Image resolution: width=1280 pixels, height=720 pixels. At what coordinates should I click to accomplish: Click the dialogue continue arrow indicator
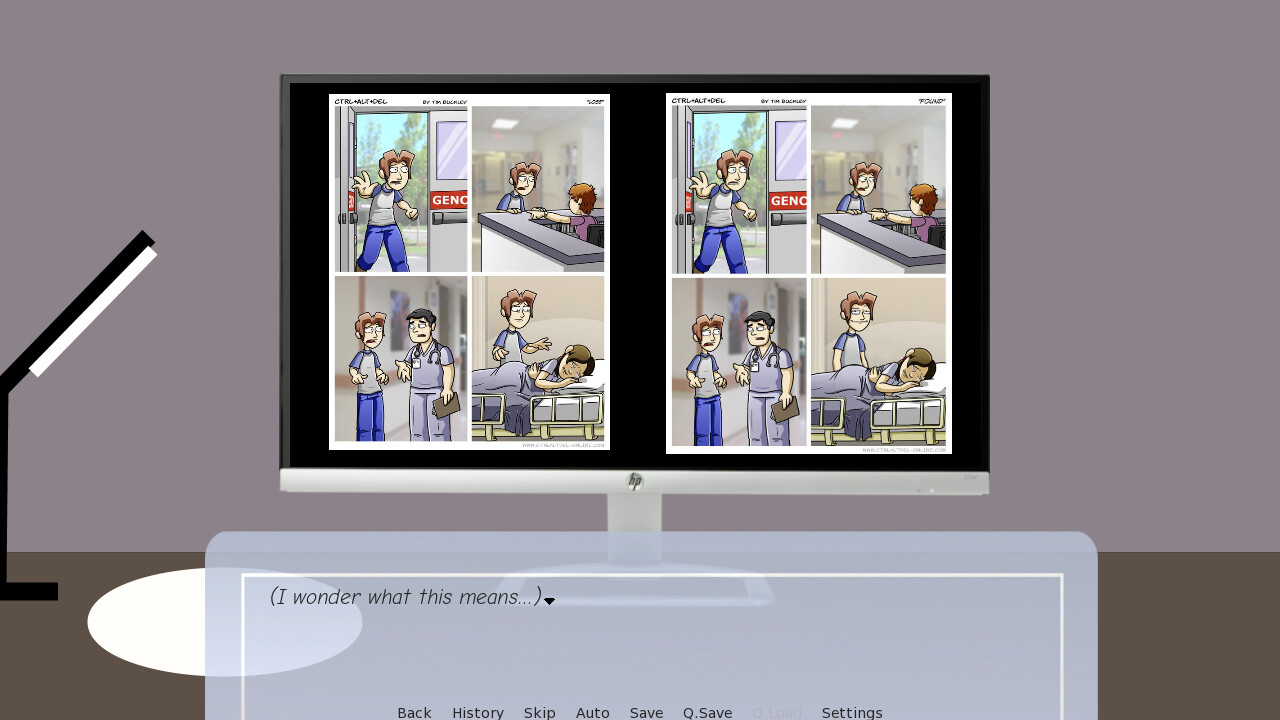549,601
